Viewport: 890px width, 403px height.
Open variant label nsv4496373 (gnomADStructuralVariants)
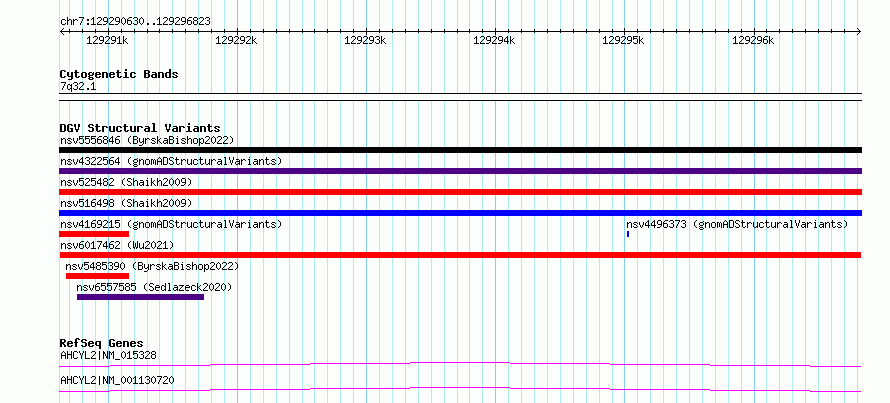(737, 224)
